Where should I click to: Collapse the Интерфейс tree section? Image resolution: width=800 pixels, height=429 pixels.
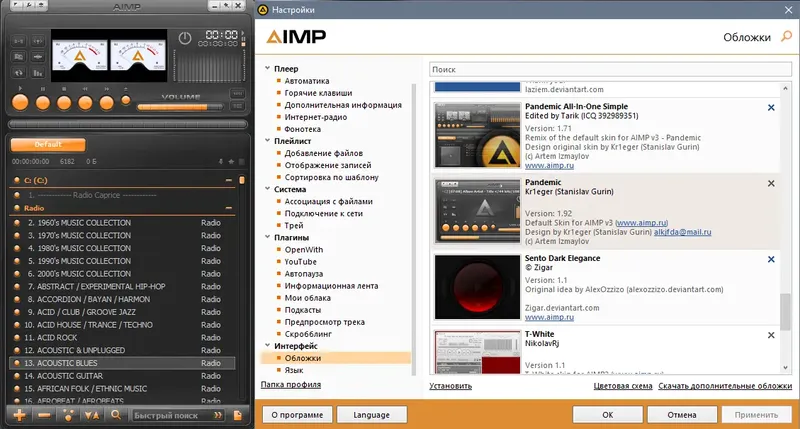[267, 345]
